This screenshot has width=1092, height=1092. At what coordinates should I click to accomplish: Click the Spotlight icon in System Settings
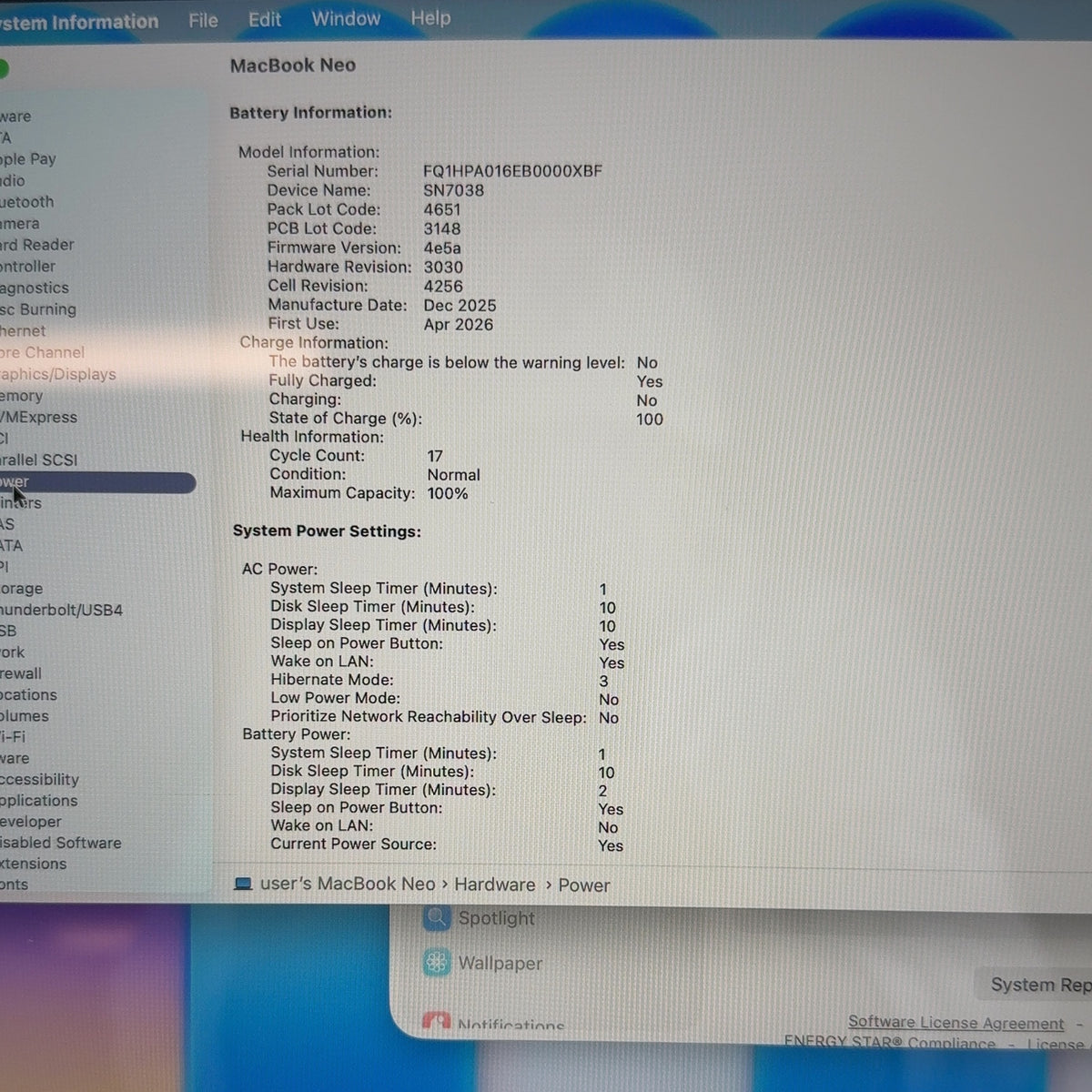tap(437, 917)
